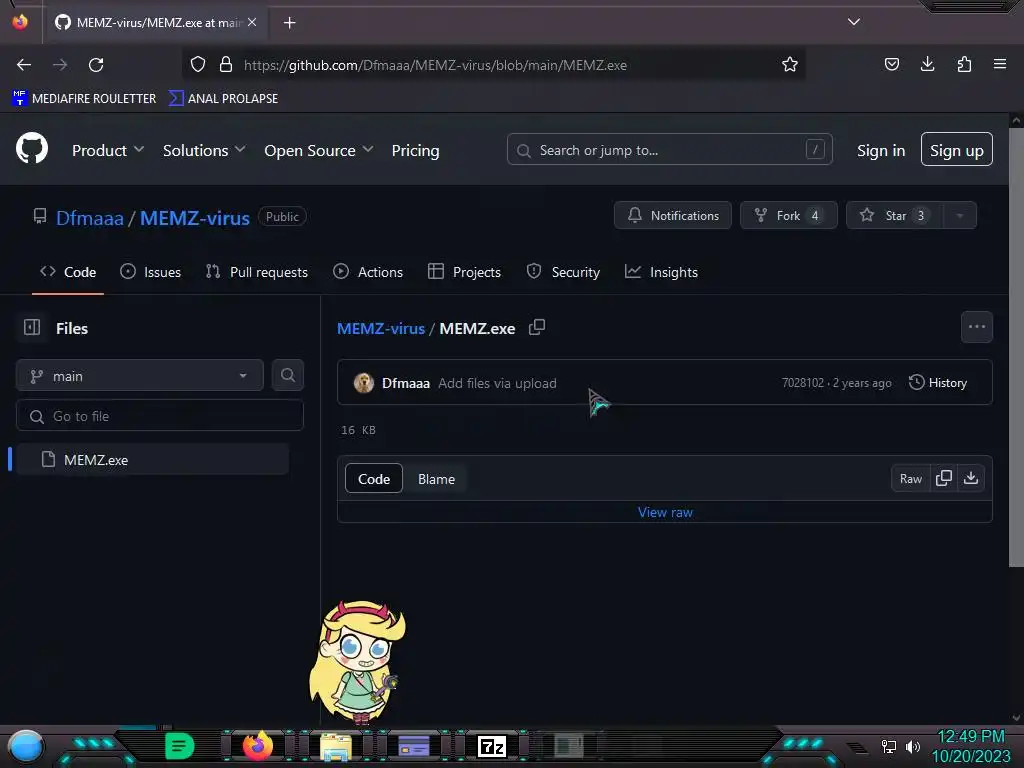Click the shield tracking protection icon

tap(198, 65)
